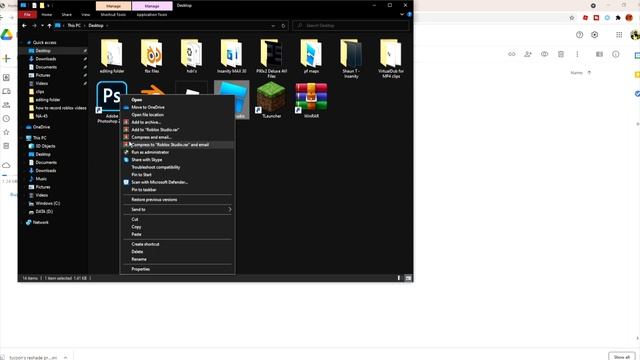640x360 pixels.
Task: Open the editing folder on Desktop
Action: pyautogui.click(x=111, y=56)
